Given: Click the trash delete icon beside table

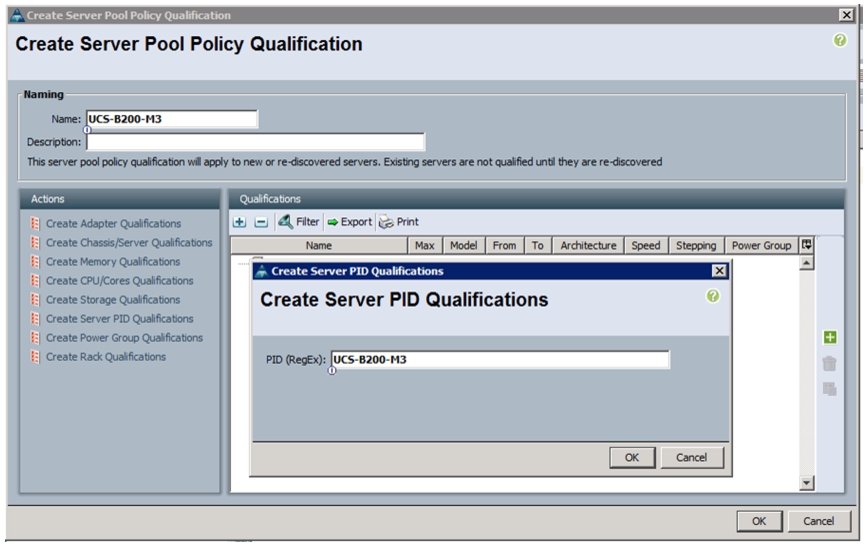Looking at the screenshot, I should click(829, 363).
